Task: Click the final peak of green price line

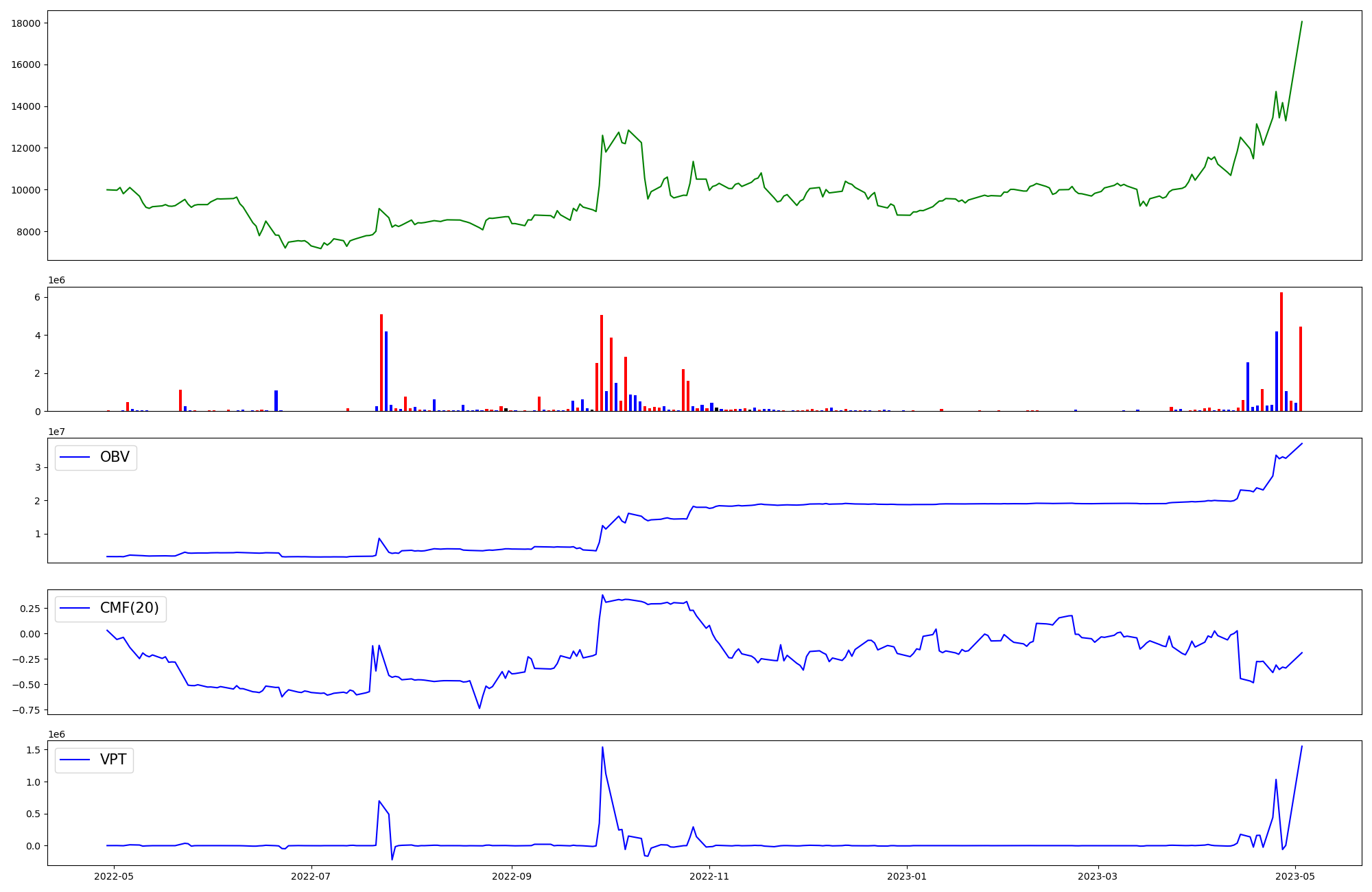Action: (x=1301, y=22)
